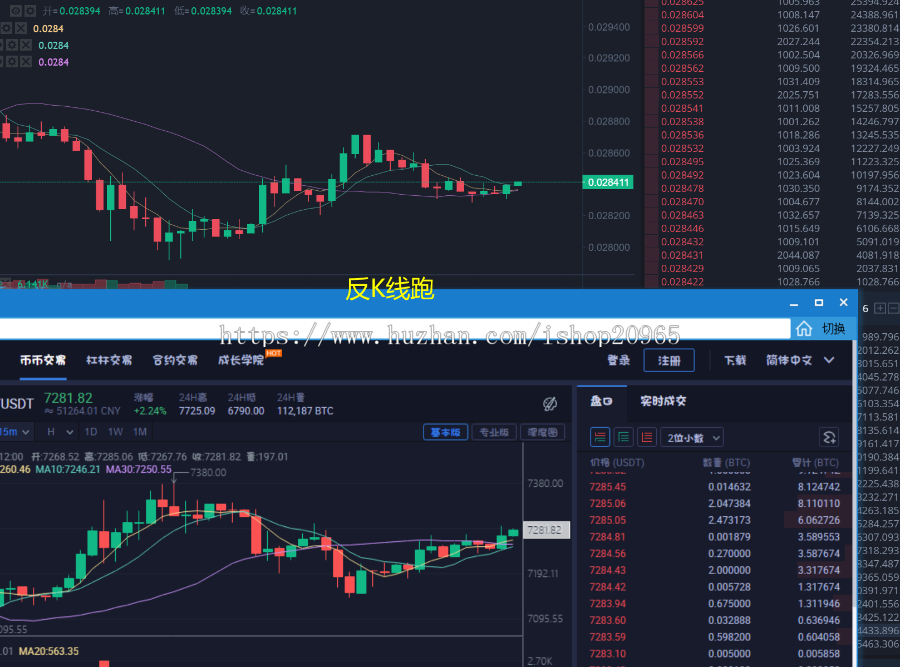The height and width of the screenshot is (667, 900).
Task: Open the 币币交易 spot trading tab
Action: 43,360
